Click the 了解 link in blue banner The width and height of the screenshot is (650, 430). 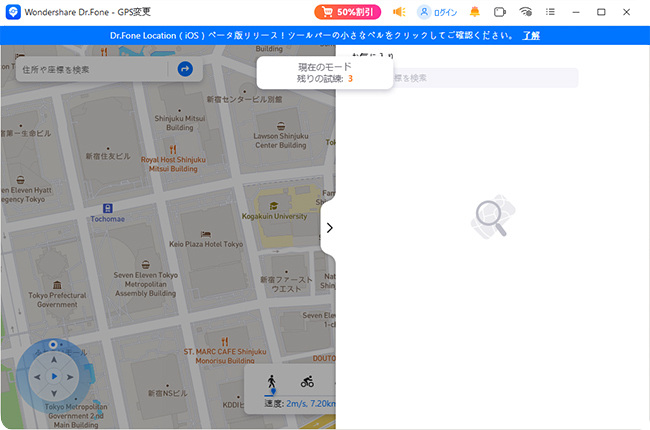[531, 35]
